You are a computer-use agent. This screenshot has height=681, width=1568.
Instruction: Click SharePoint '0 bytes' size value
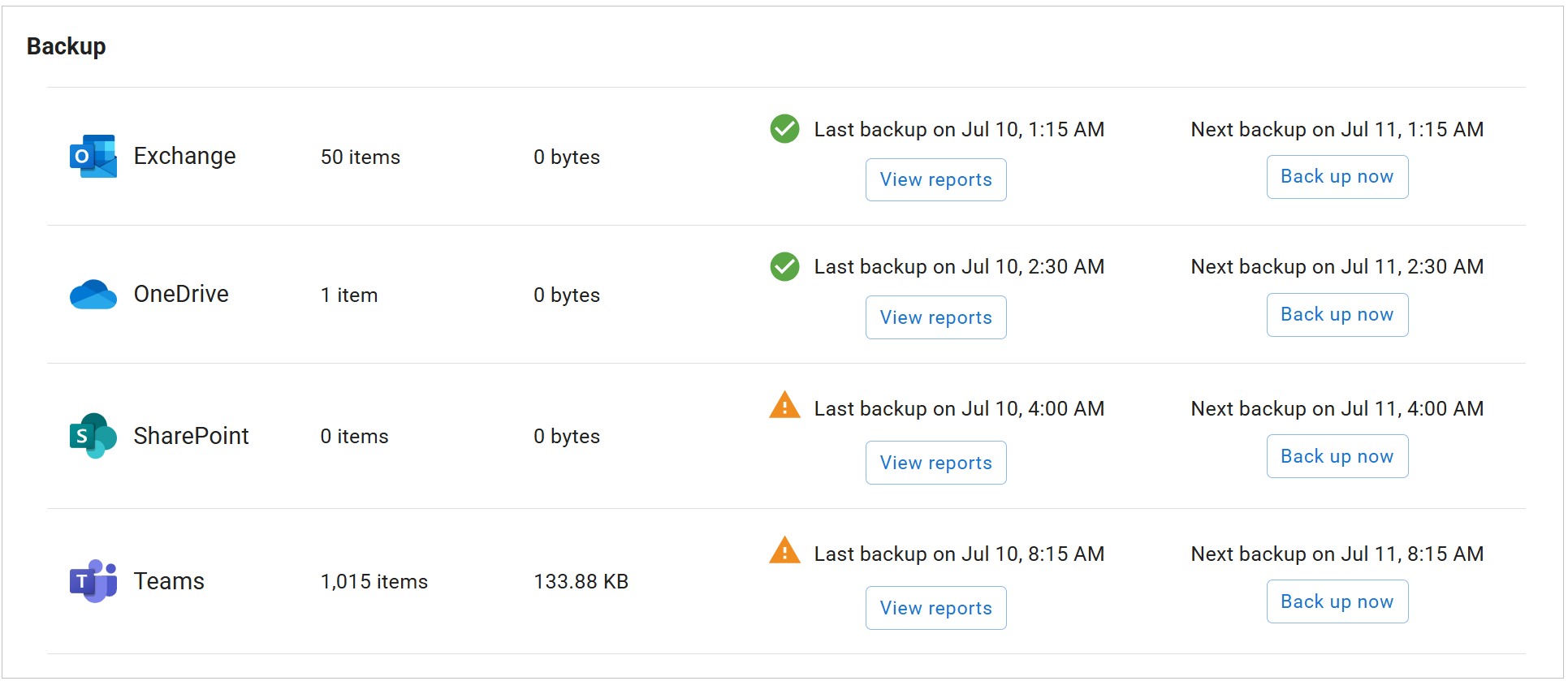[567, 436]
